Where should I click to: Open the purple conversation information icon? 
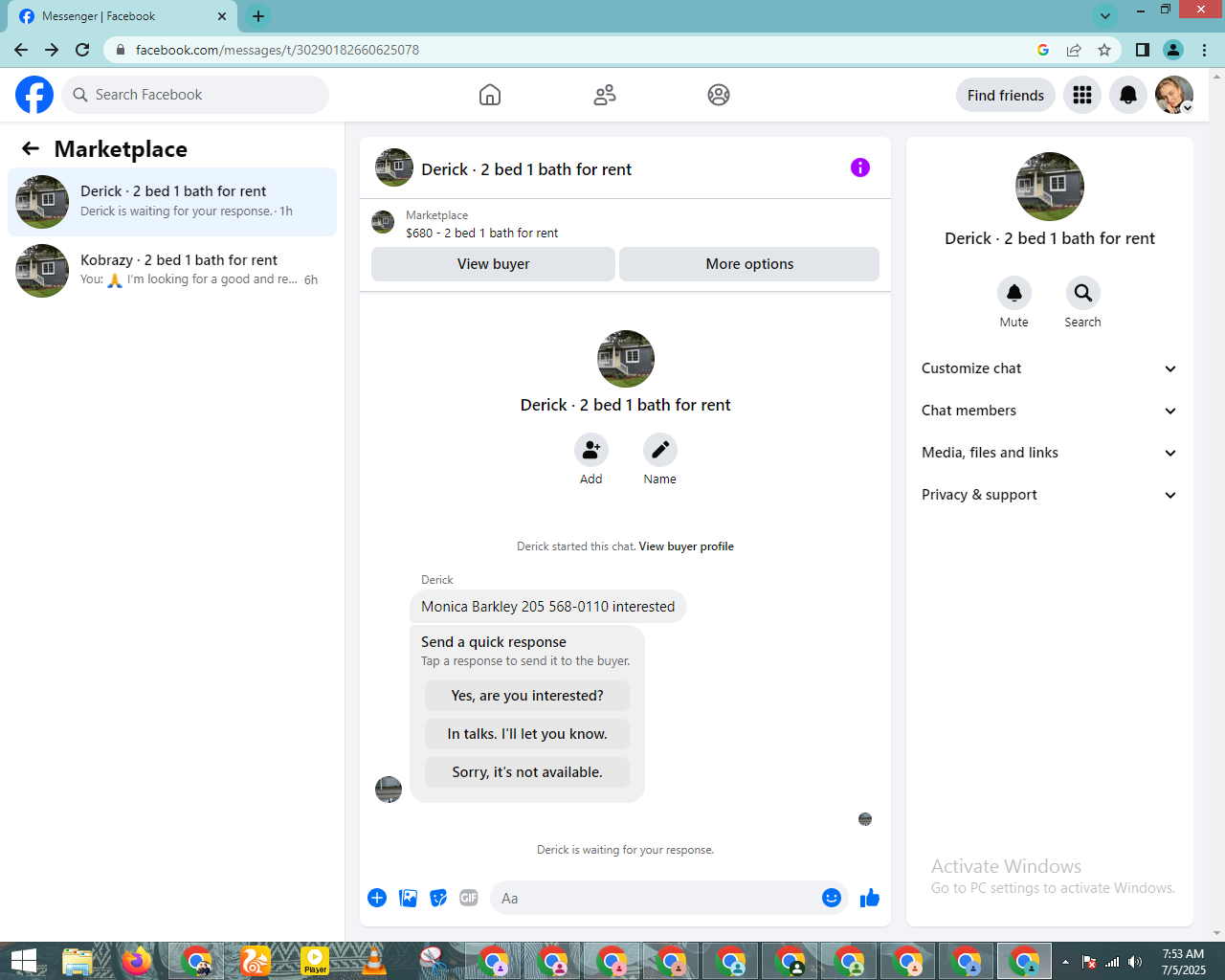pos(860,167)
